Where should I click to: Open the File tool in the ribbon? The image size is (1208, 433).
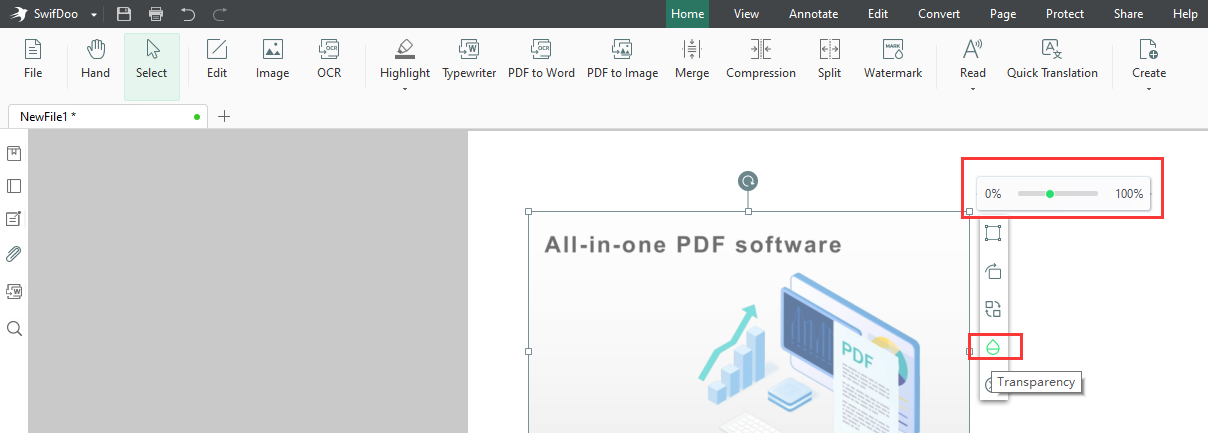point(33,60)
